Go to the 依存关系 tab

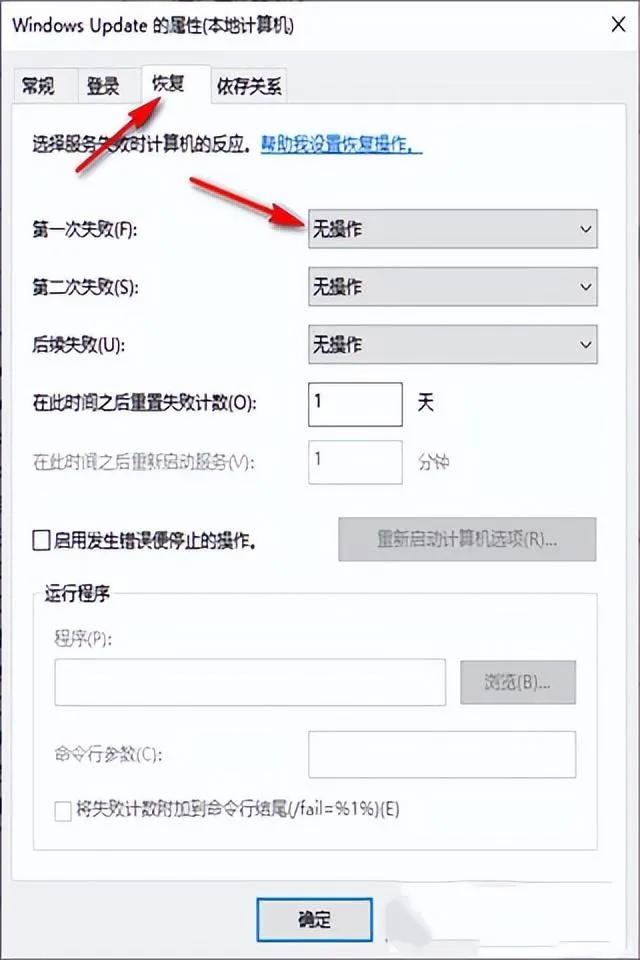coord(250,87)
